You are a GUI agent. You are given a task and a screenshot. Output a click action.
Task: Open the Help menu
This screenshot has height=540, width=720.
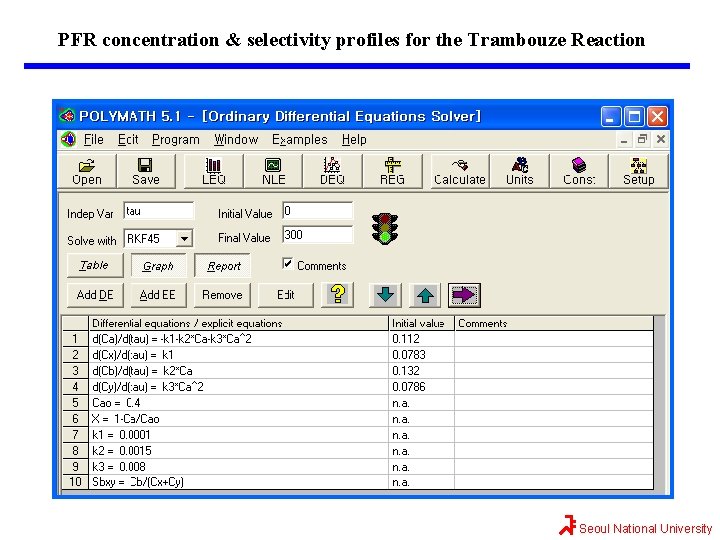[354, 139]
